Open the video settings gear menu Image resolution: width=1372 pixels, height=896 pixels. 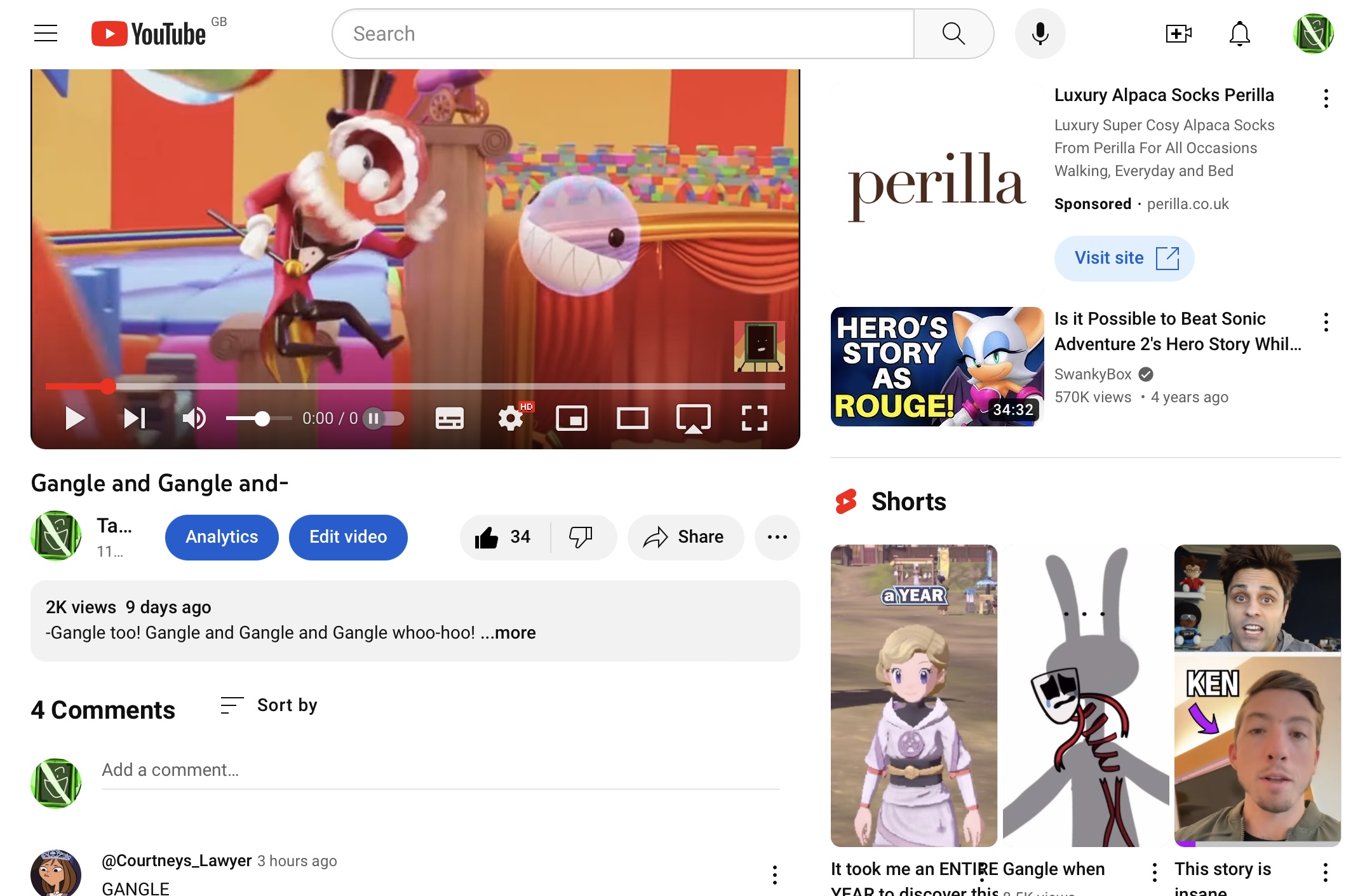510,418
